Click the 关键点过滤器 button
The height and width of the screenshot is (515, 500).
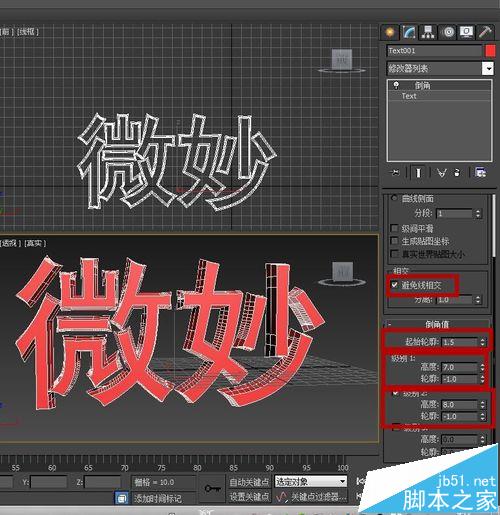click(319, 497)
